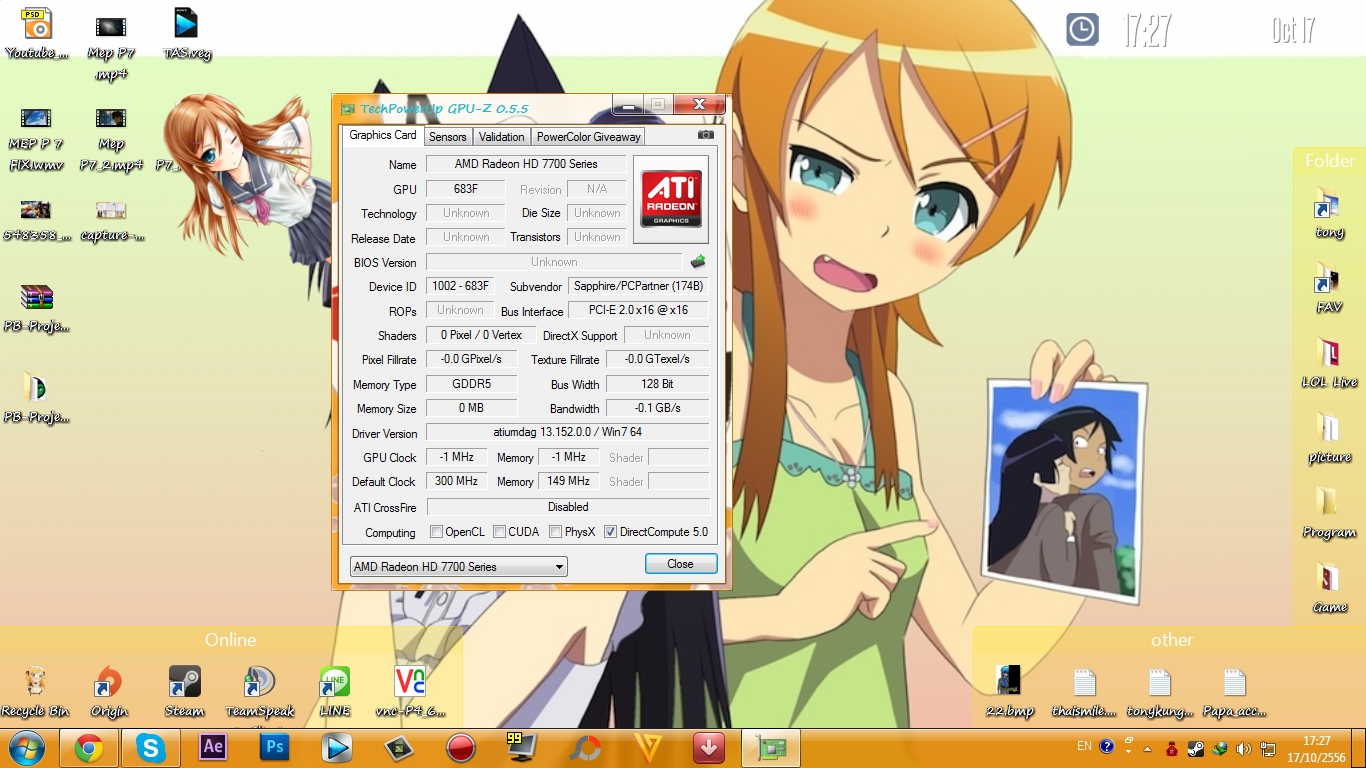1366x768 pixels.
Task: Toggle the OpenCL checkbox
Action: (436, 532)
